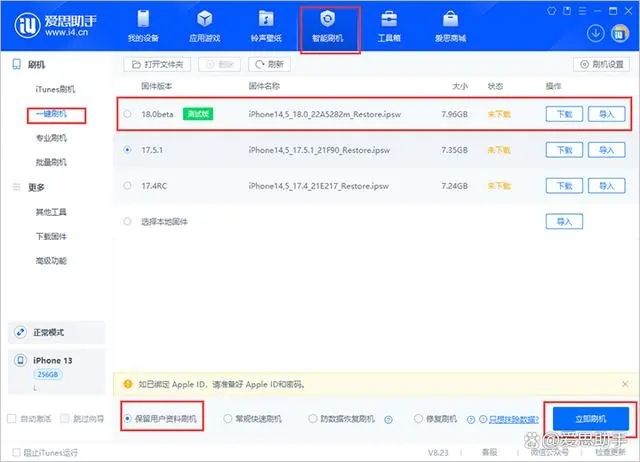This screenshot has width=640, height=462.
Task: Toggle 自动激活 checkbox
Action: pos(12,419)
